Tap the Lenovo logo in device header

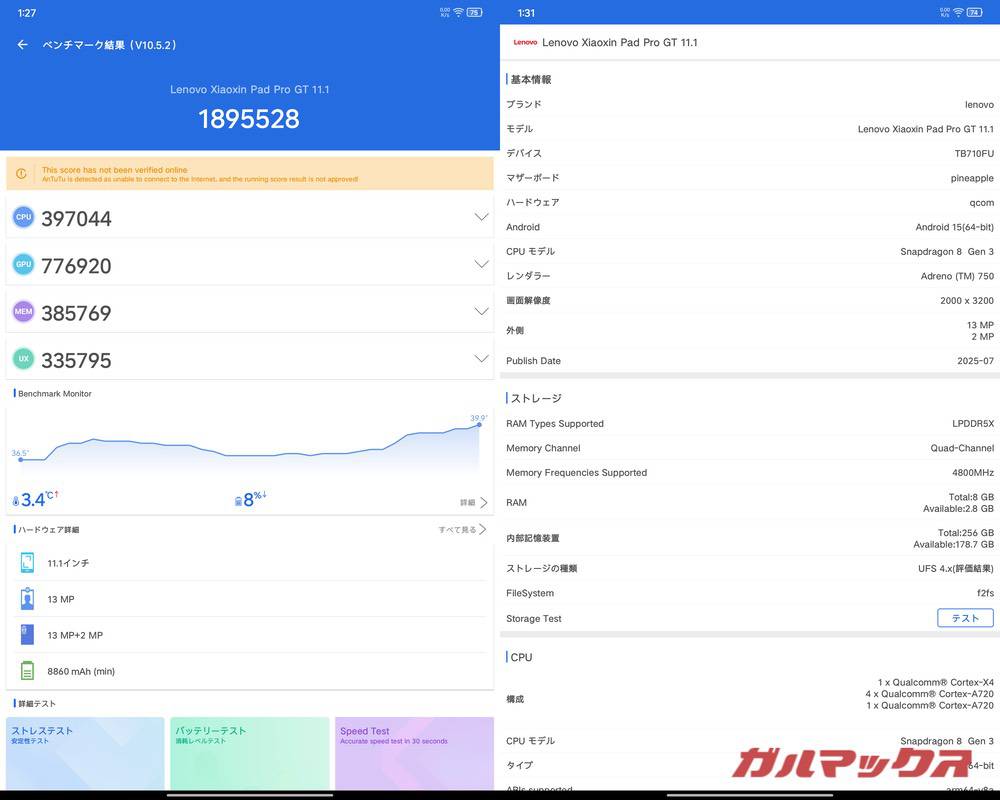pos(525,43)
